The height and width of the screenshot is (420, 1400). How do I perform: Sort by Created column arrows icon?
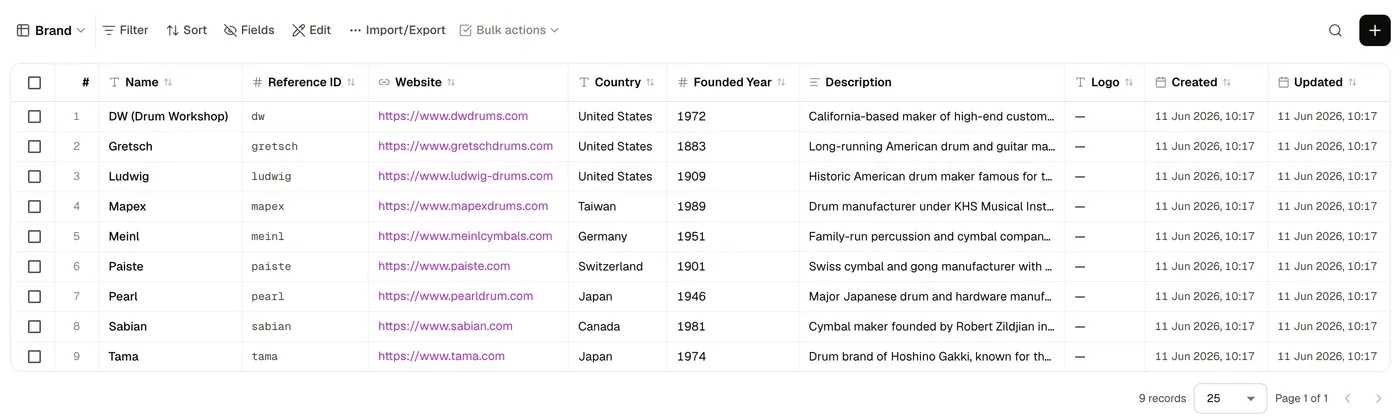click(1227, 82)
